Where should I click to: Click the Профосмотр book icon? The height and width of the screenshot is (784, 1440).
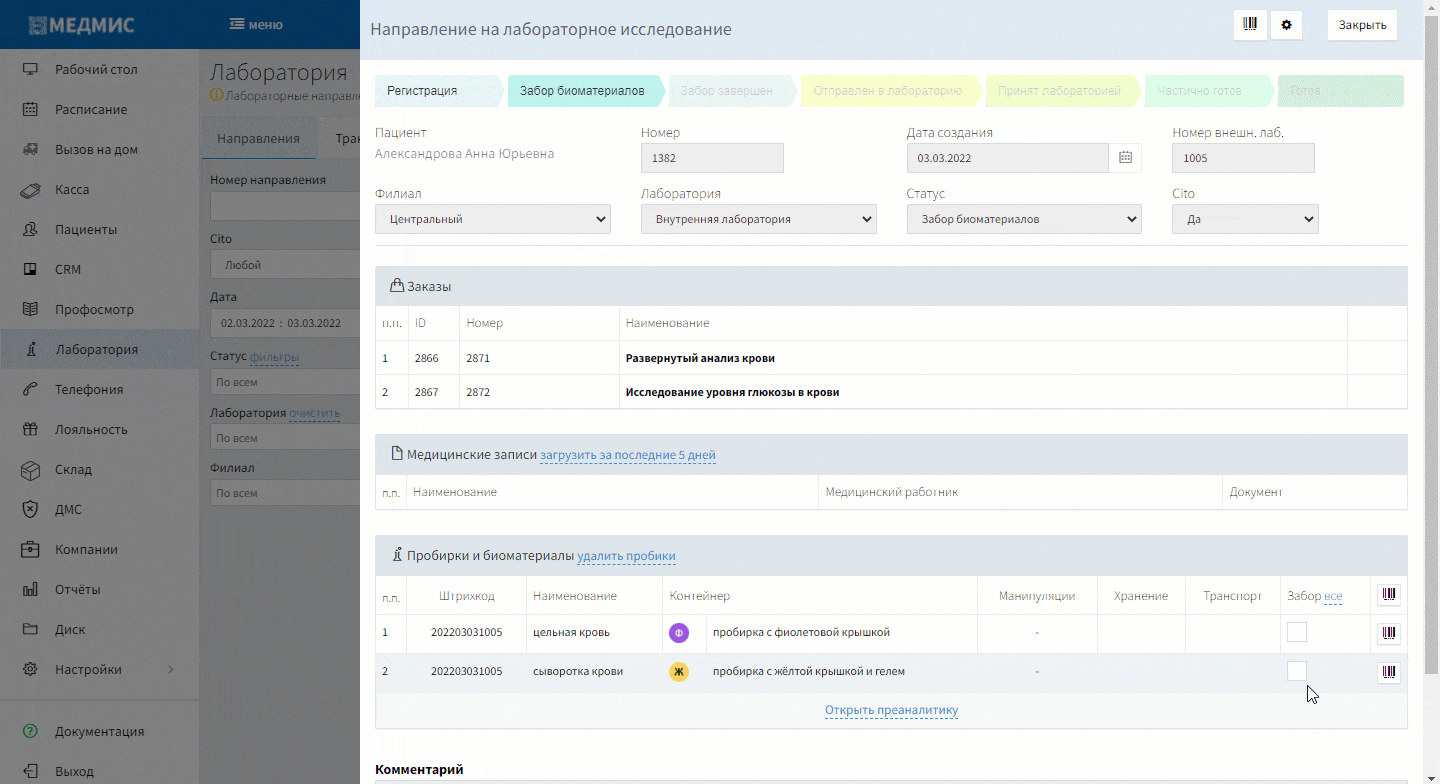tap(30, 310)
